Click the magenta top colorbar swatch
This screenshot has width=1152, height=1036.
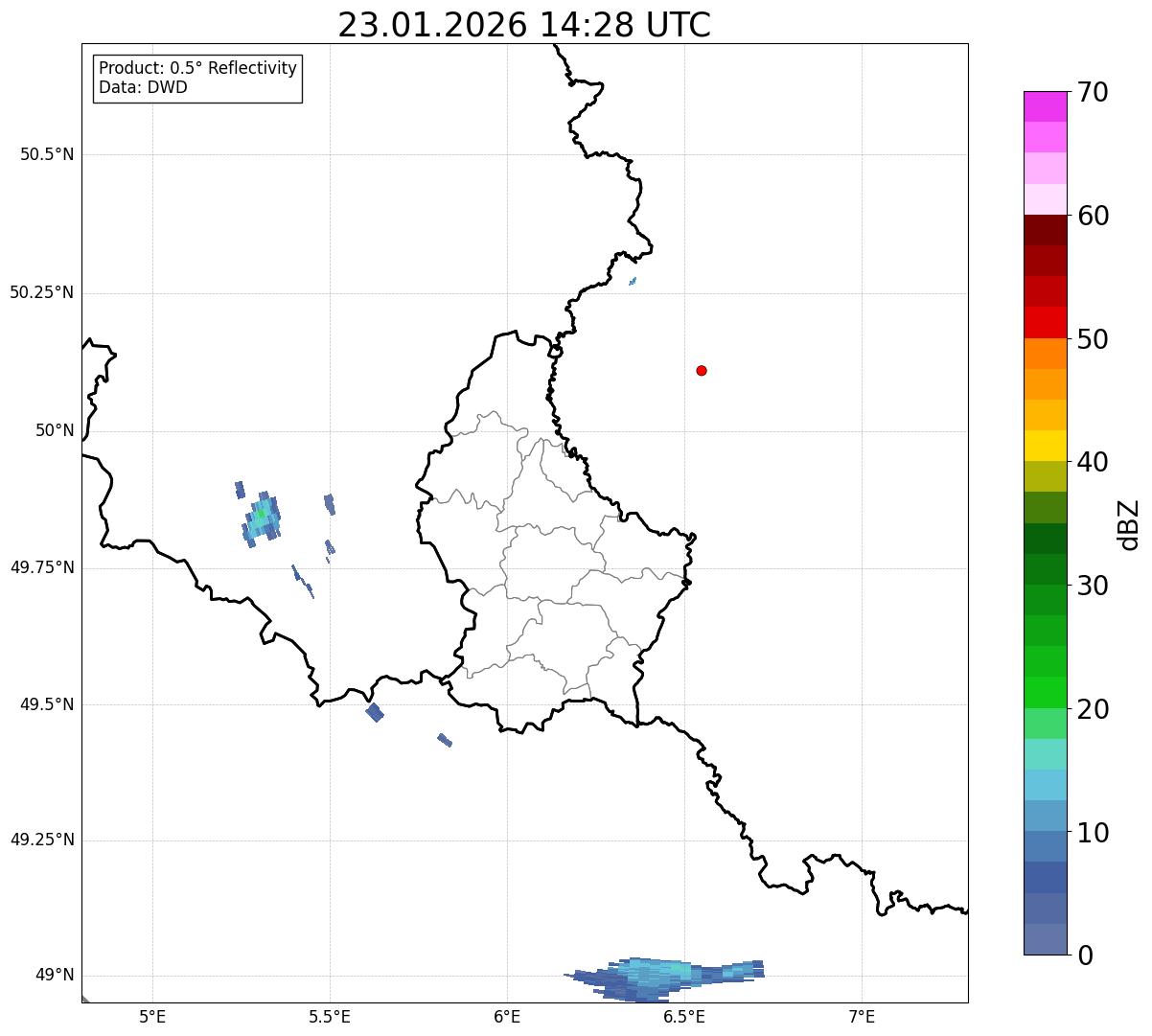[x=1045, y=106]
